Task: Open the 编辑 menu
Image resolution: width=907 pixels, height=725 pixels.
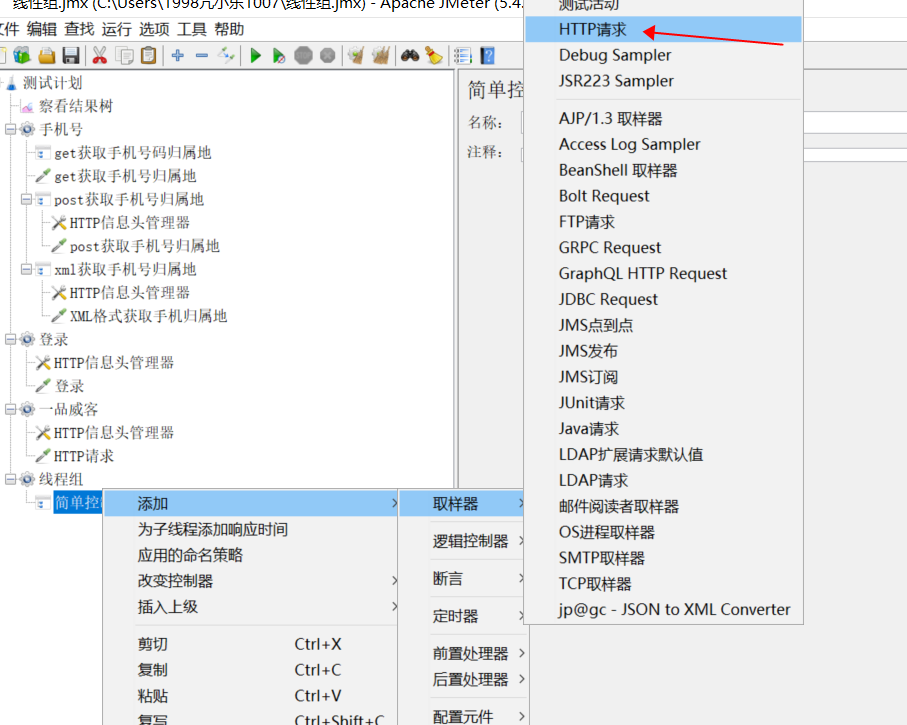Action: click(x=42, y=29)
